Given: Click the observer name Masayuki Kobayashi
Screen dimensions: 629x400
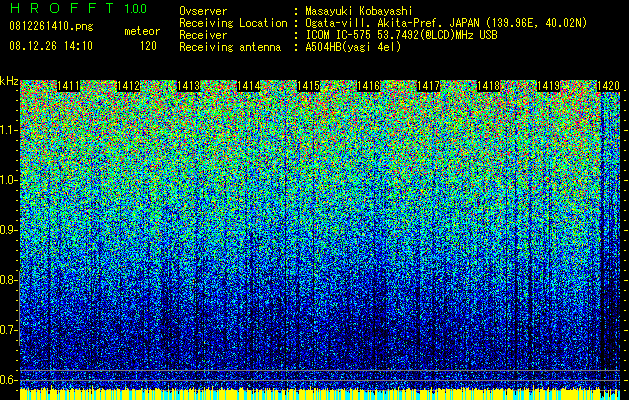Looking at the screenshot, I should pyautogui.click(x=359, y=12).
